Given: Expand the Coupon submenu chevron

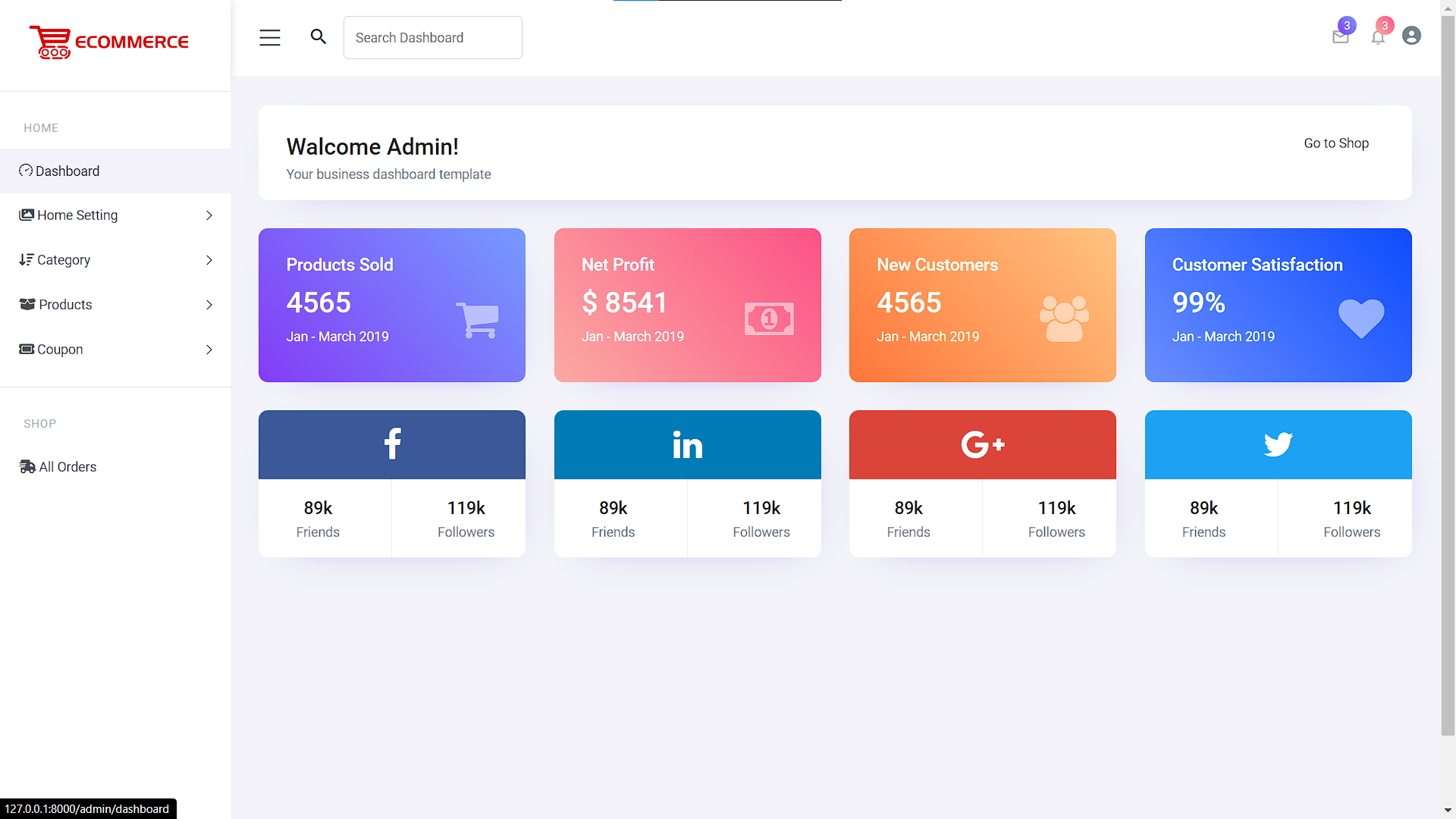Looking at the screenshot, I should click(x=209, y=350).
